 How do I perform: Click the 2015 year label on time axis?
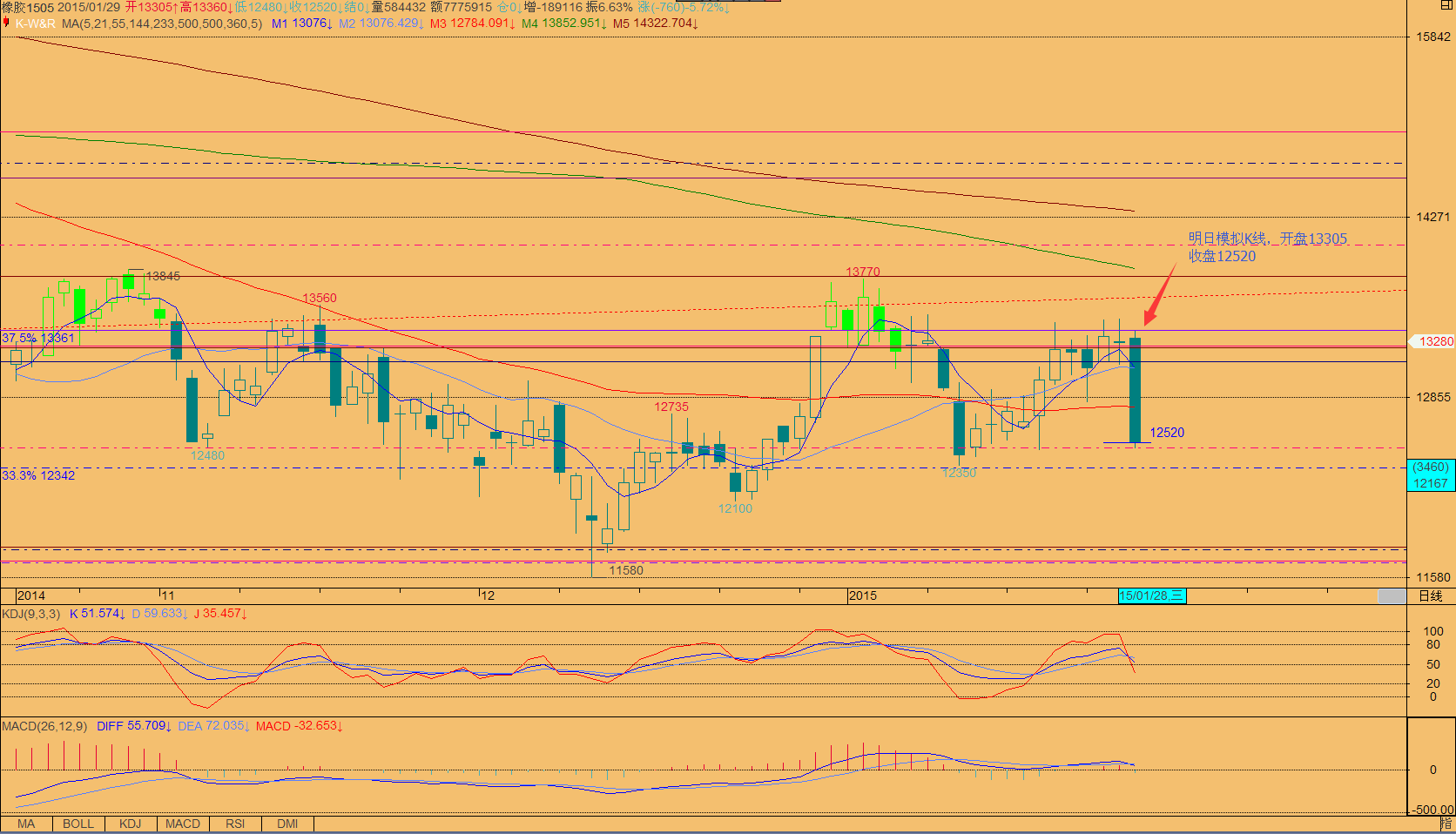click(863, 596)
